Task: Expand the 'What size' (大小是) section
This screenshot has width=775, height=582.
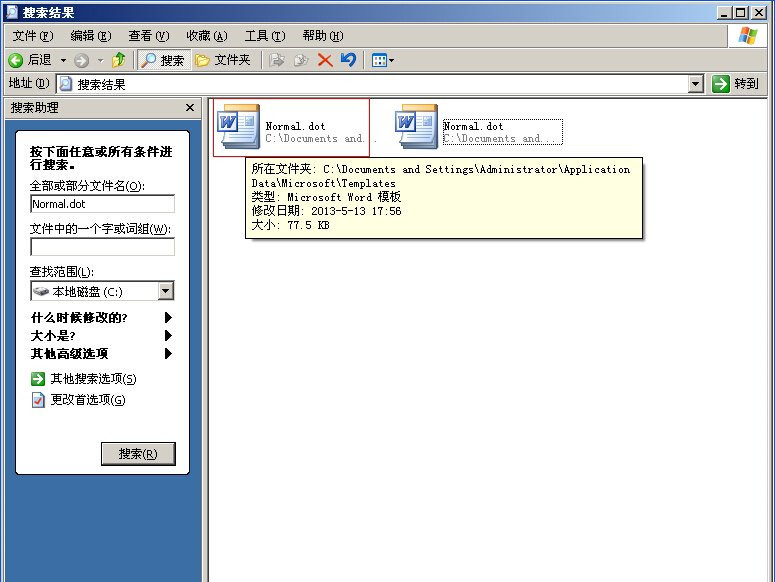Action: coord(168,336)
